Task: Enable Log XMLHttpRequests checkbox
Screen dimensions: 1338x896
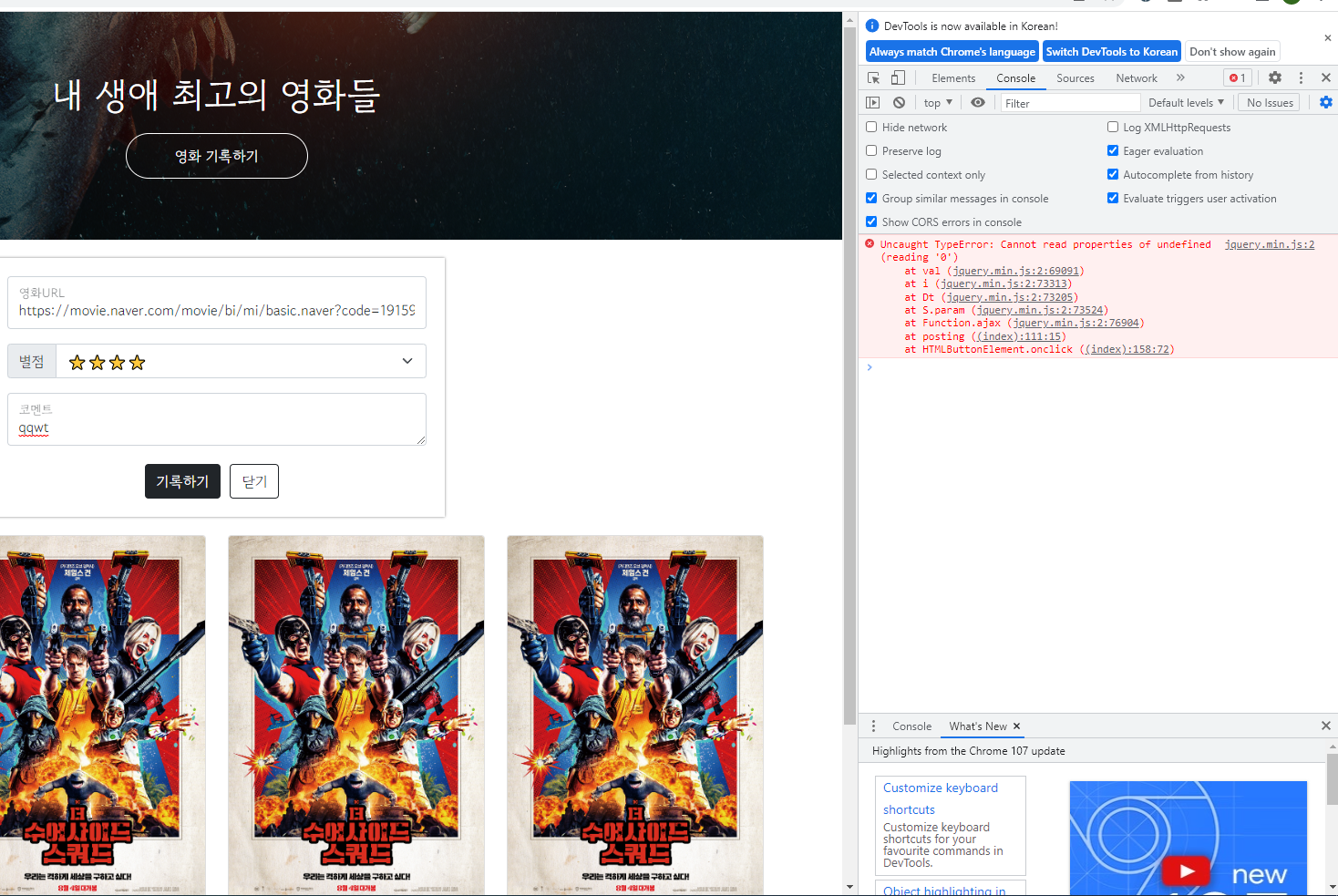Action: point(1113,128)
